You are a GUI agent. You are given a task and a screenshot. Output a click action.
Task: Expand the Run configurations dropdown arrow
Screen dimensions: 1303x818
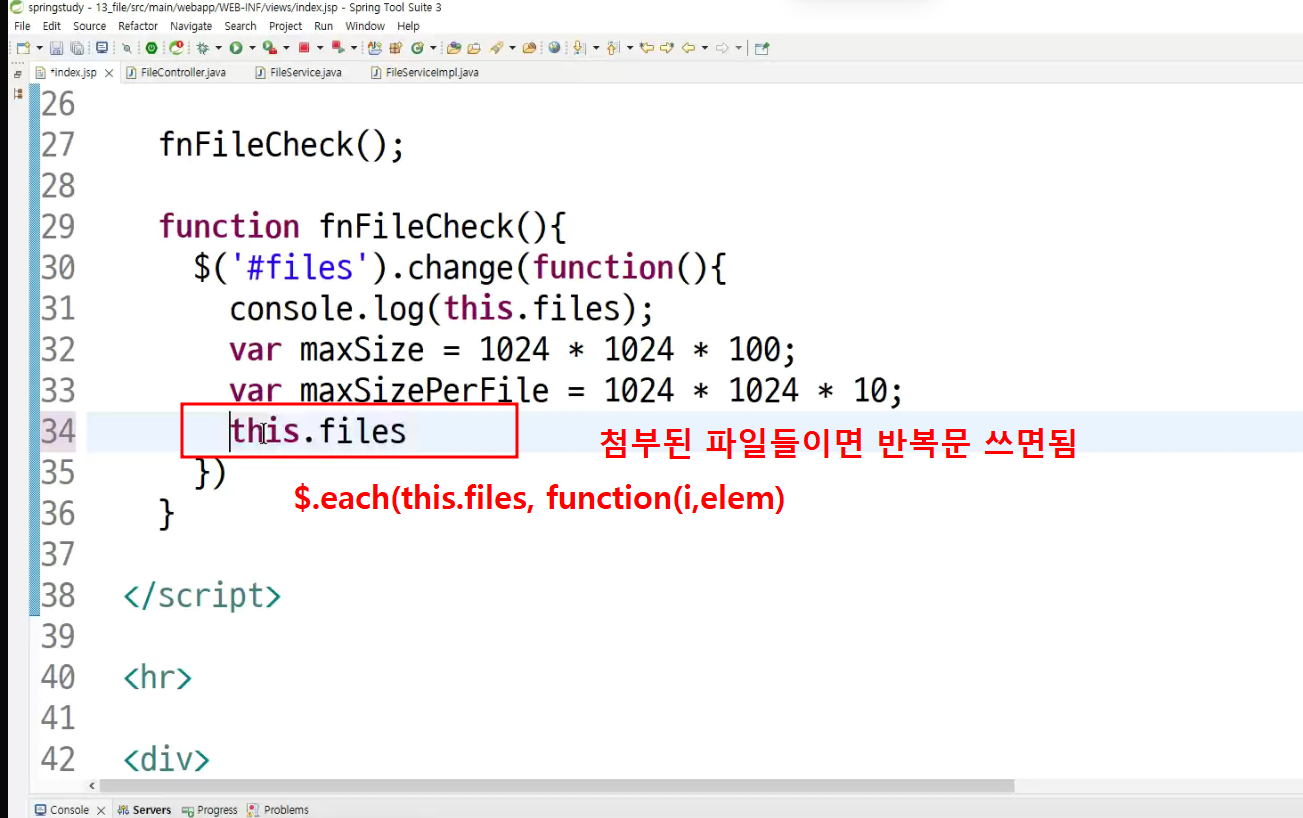coord(252,47)
